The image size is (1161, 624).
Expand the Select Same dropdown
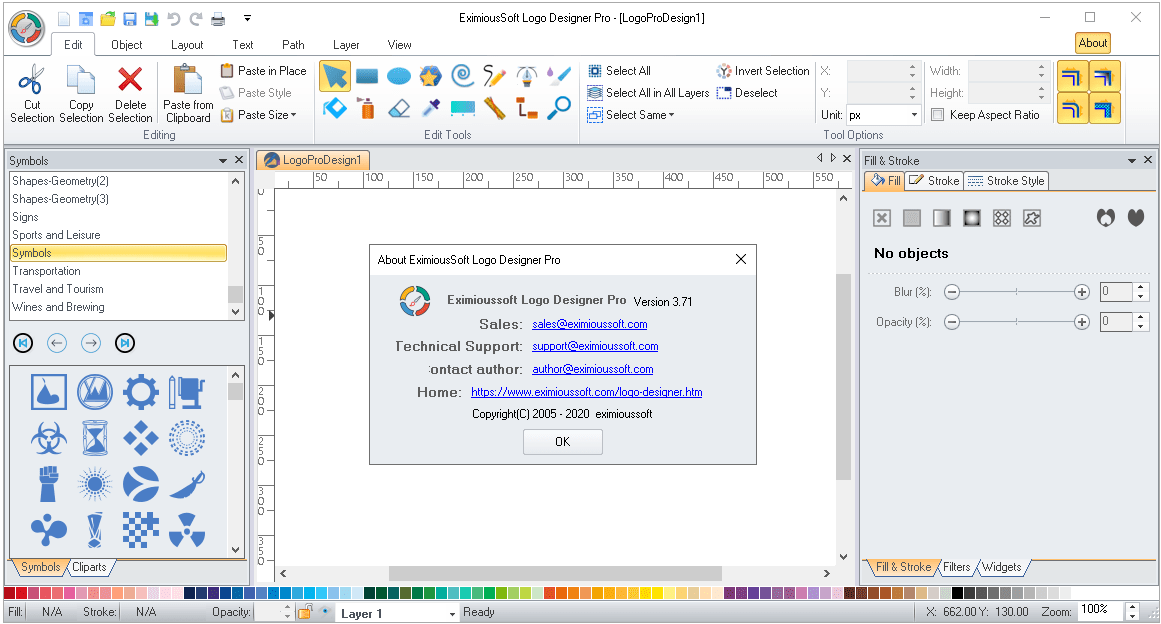672,115
